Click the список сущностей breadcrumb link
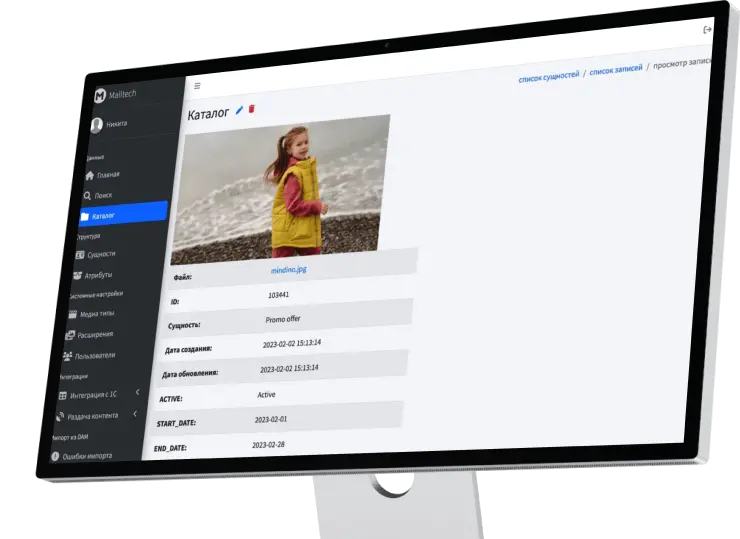The height and width of the screenshot is (539, 740). point(548,77)
